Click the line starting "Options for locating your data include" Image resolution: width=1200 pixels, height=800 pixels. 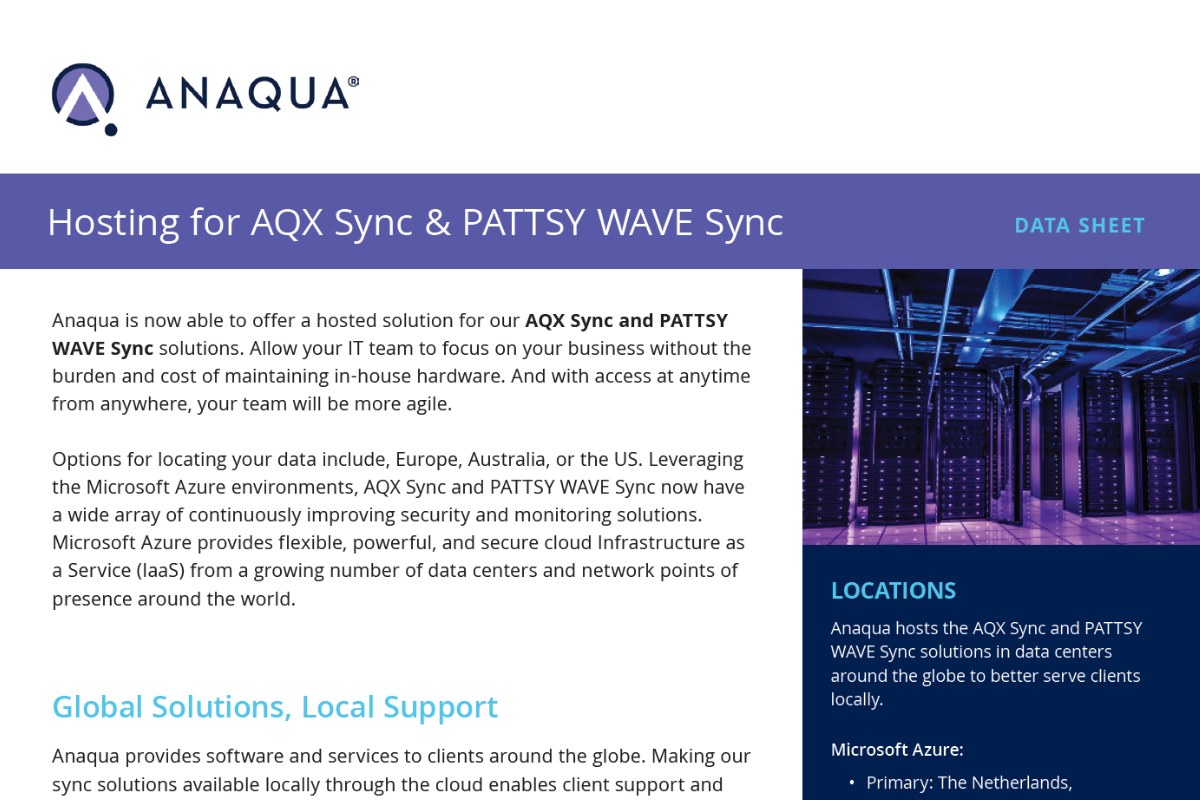point(398,460)
